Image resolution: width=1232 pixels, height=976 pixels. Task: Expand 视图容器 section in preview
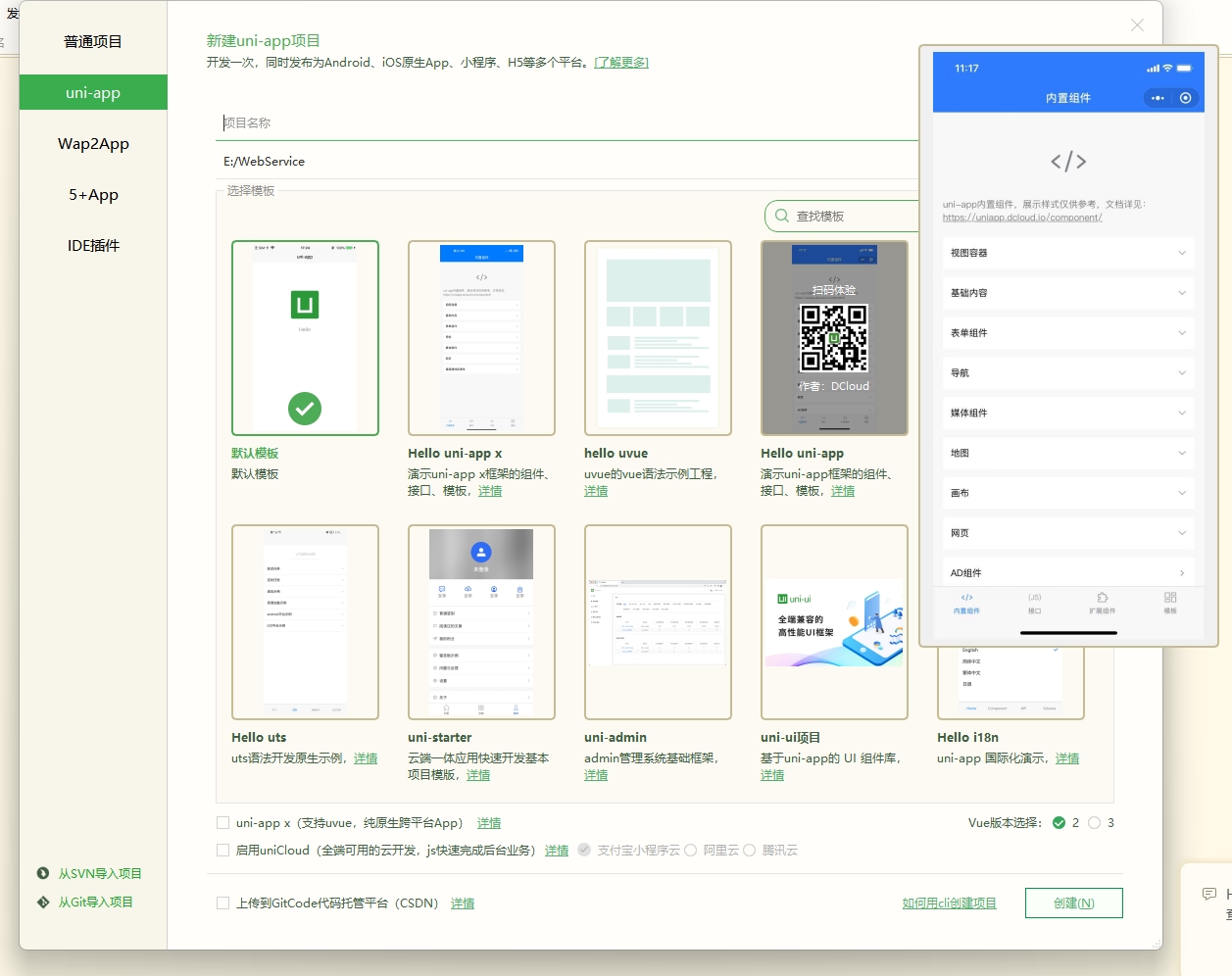coord(1068,253)
